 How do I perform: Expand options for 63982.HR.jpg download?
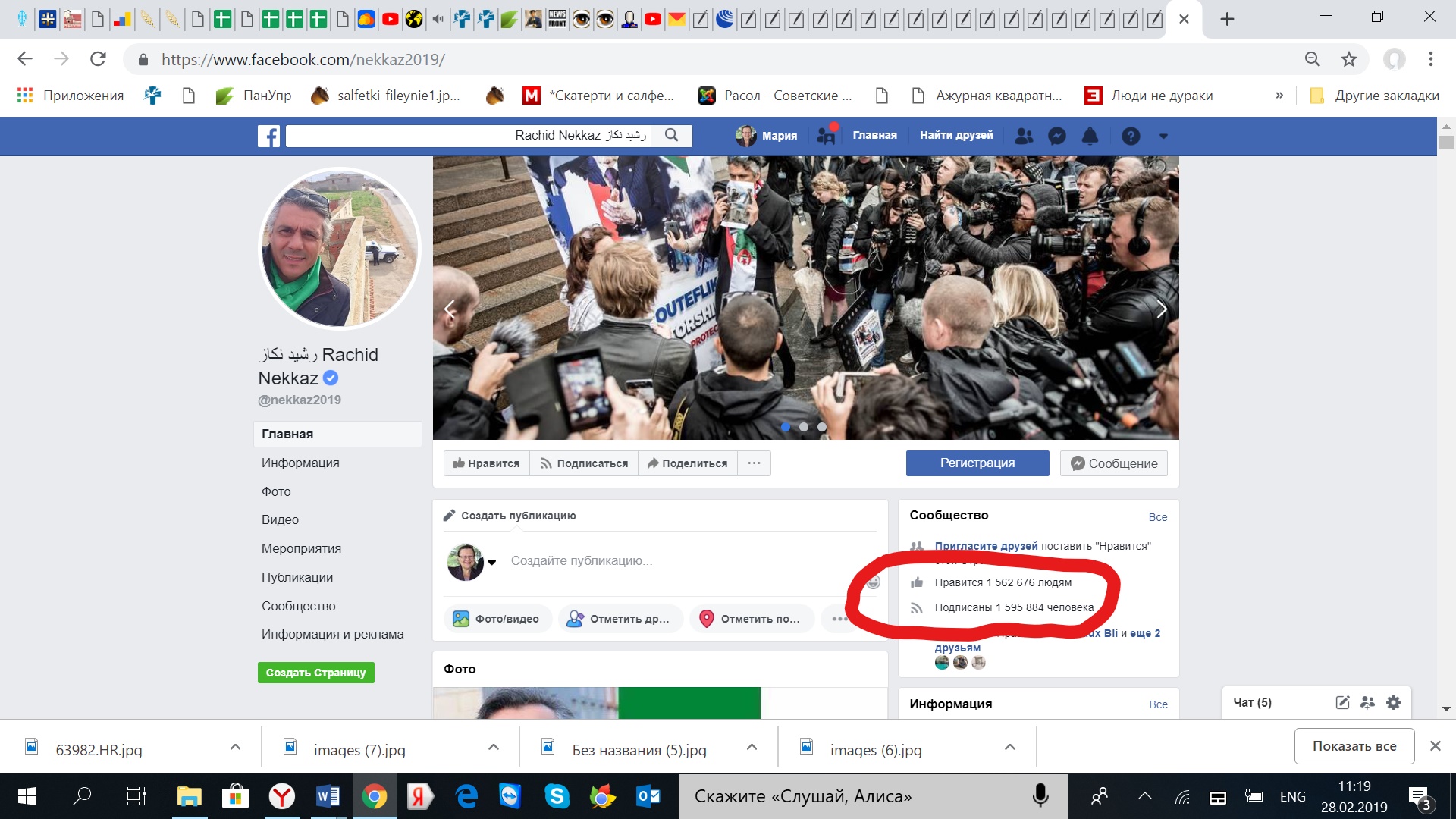235,748
